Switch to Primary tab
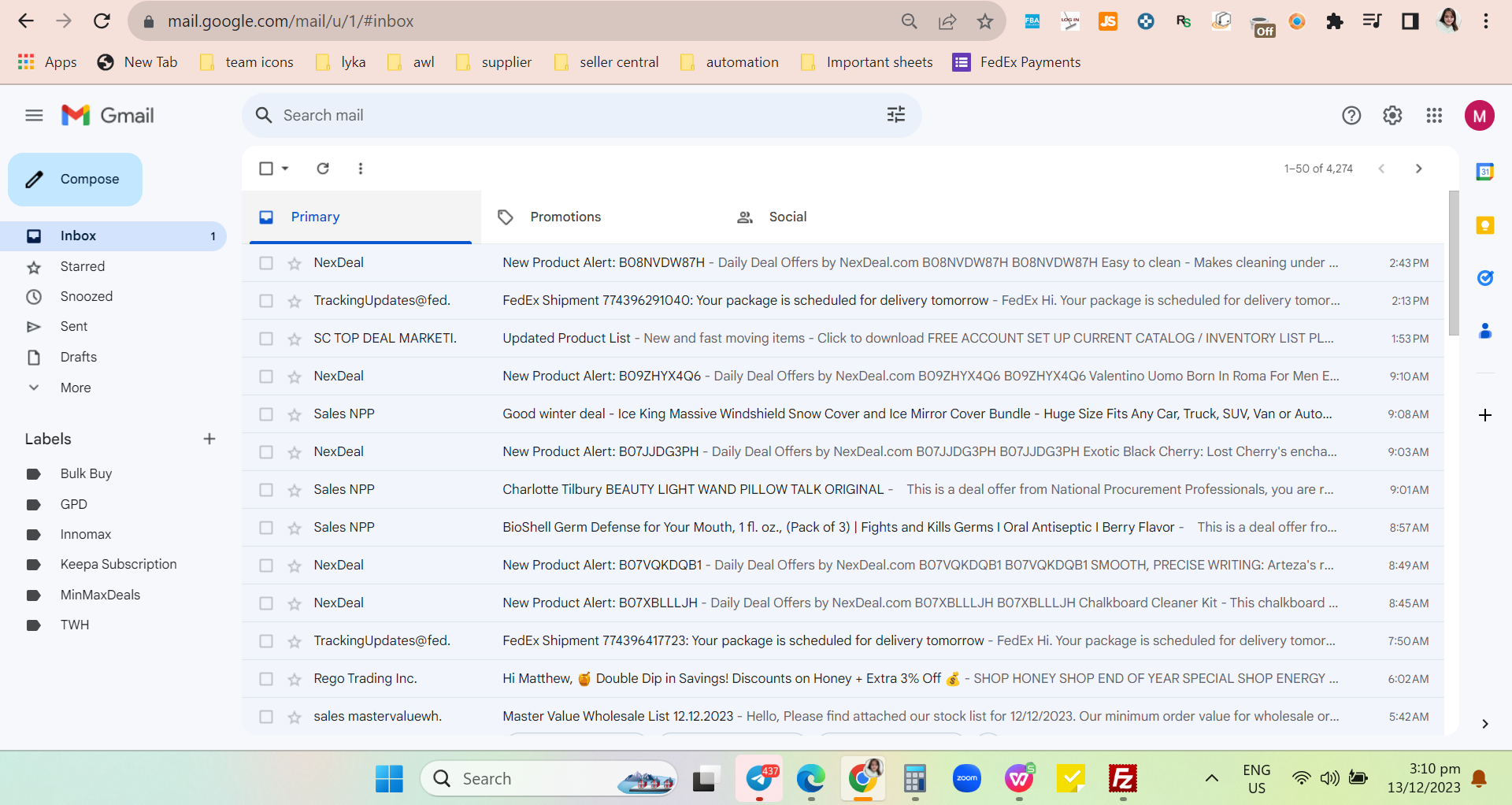This screenshot has width=1512, height=805. coord(361,217)
